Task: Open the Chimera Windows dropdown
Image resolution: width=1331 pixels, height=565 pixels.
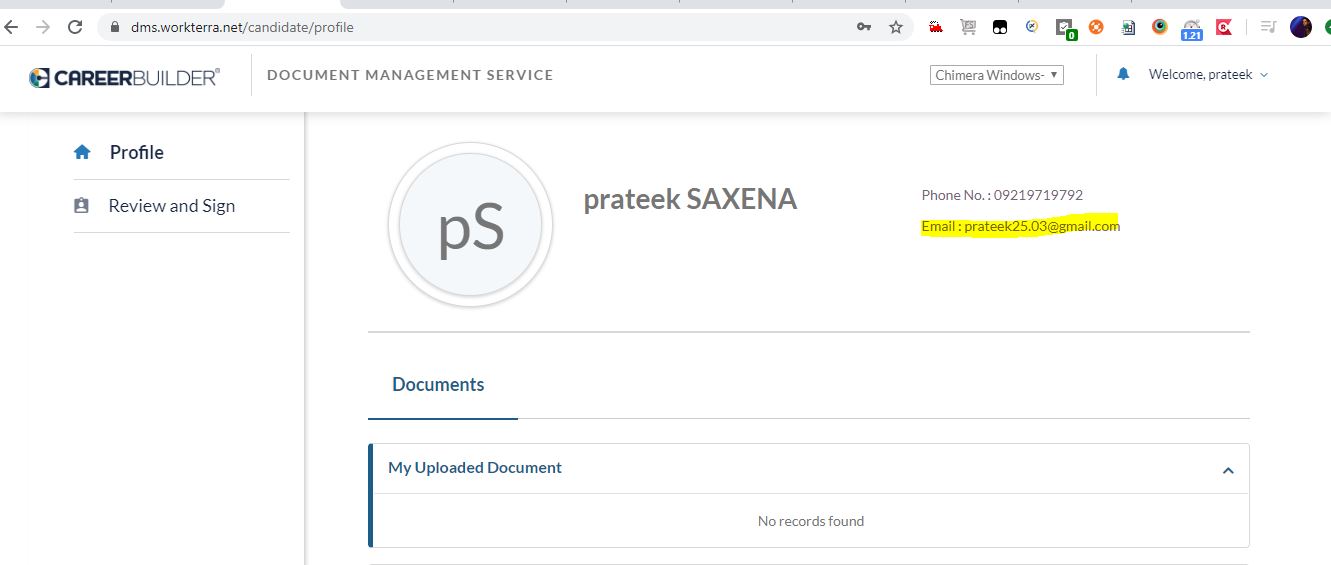Action: [x=997, y=75]
